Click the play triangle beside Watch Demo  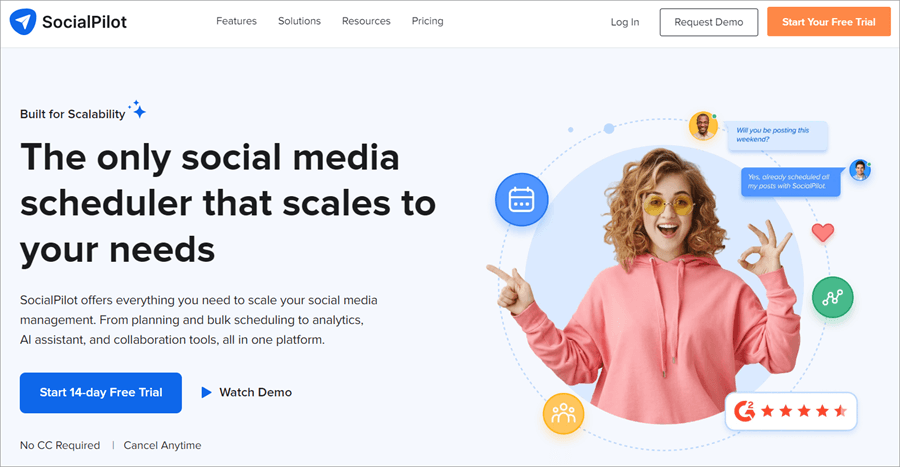coord(207,392)
